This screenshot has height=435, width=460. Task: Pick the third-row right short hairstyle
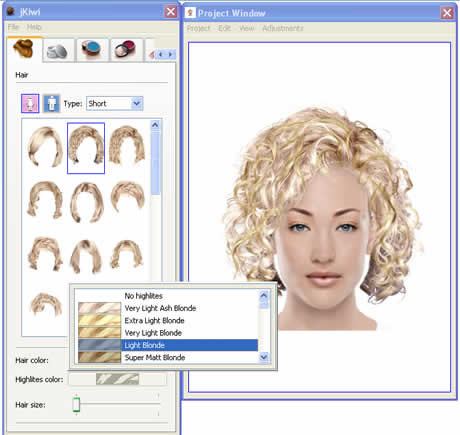pos(127,254)
